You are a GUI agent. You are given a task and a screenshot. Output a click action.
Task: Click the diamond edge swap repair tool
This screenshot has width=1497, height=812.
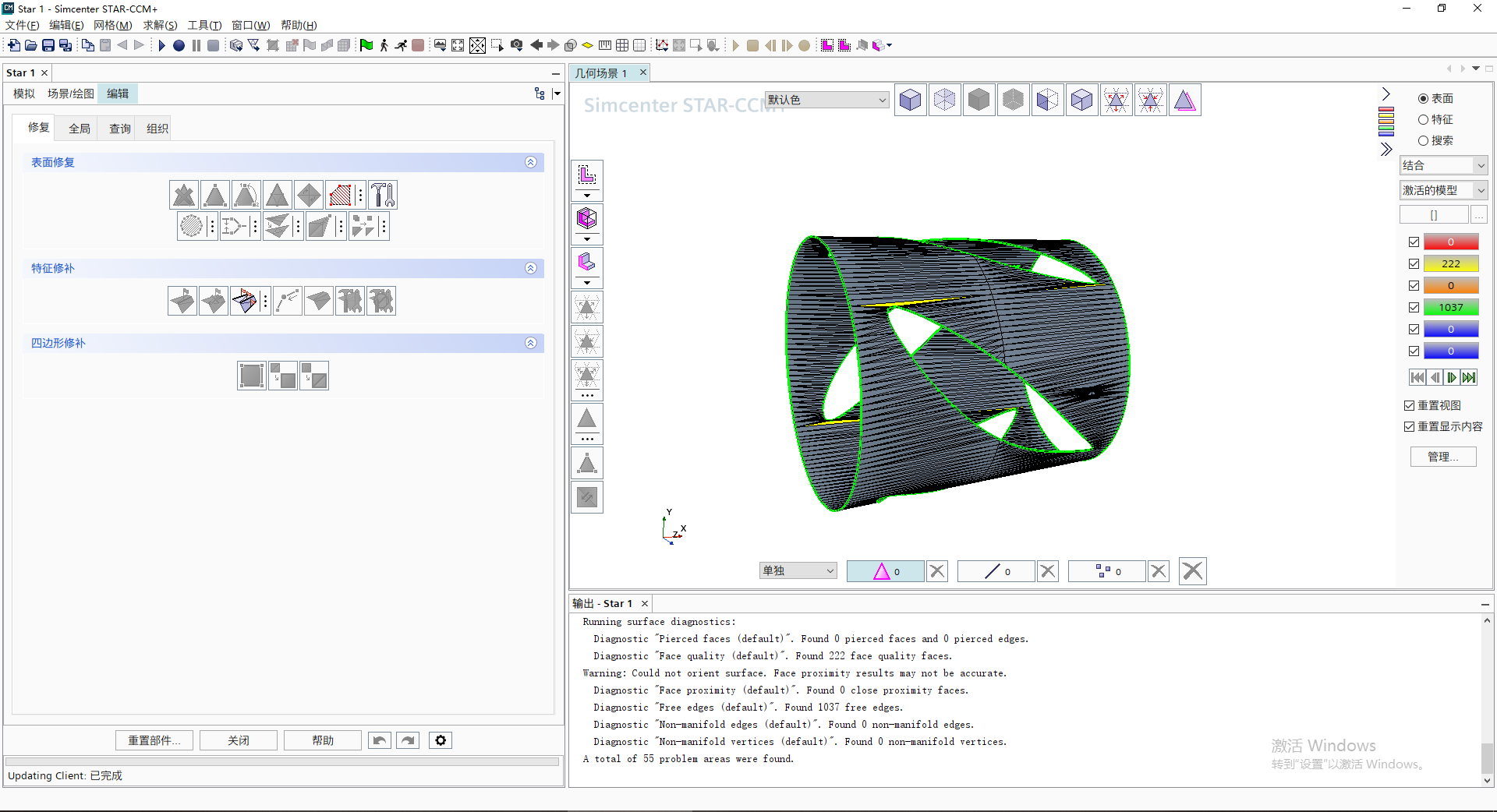(x=309, y=195)
